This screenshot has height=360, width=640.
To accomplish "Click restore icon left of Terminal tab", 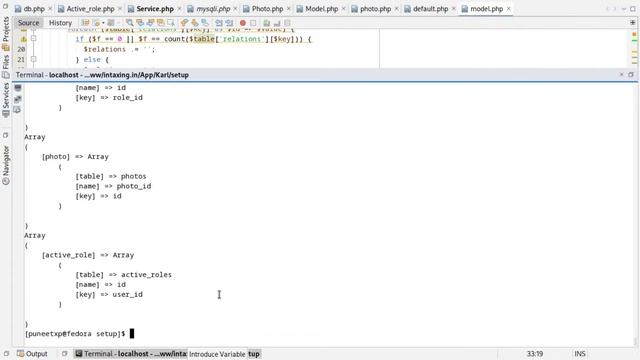I will click(64, 354).
